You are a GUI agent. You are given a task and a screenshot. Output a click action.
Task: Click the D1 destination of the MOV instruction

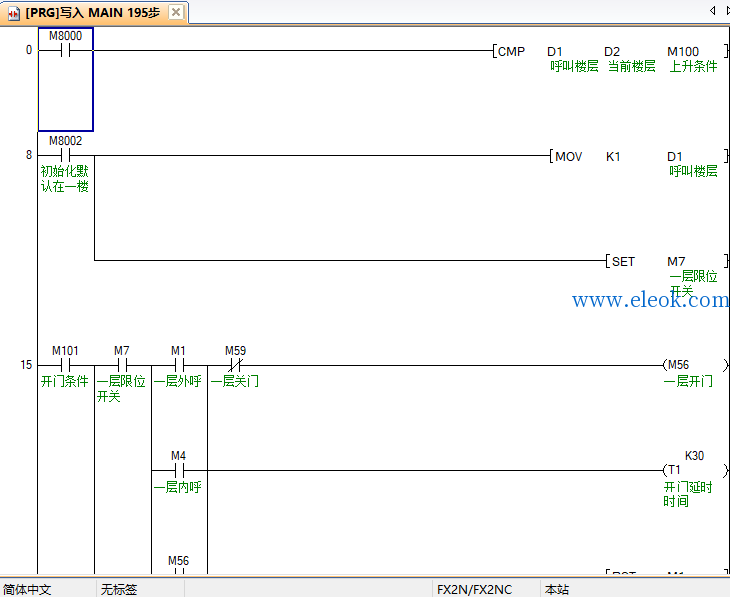click(x=675, y=156)
